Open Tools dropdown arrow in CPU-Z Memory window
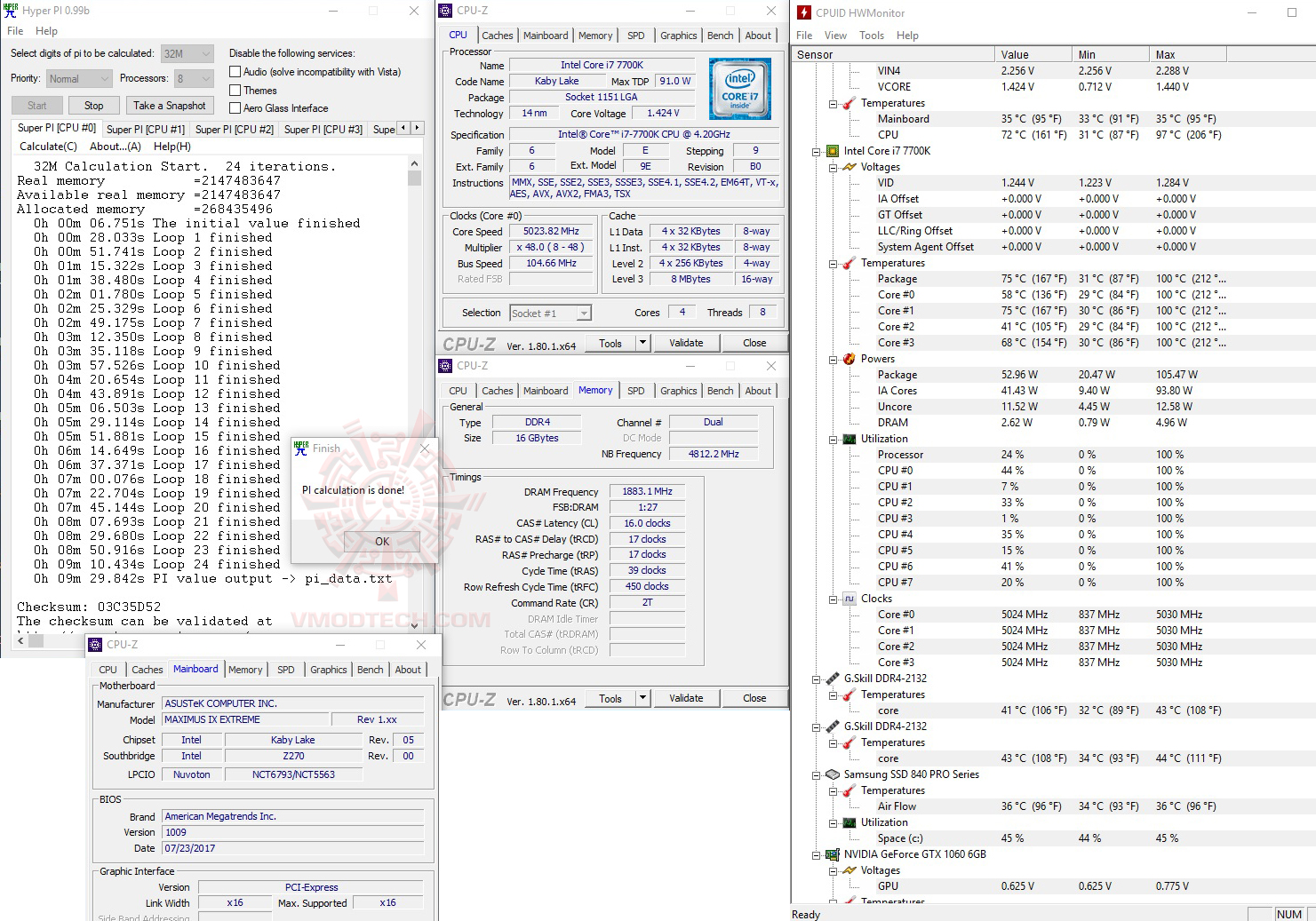1316x921 pixels. 644,698
